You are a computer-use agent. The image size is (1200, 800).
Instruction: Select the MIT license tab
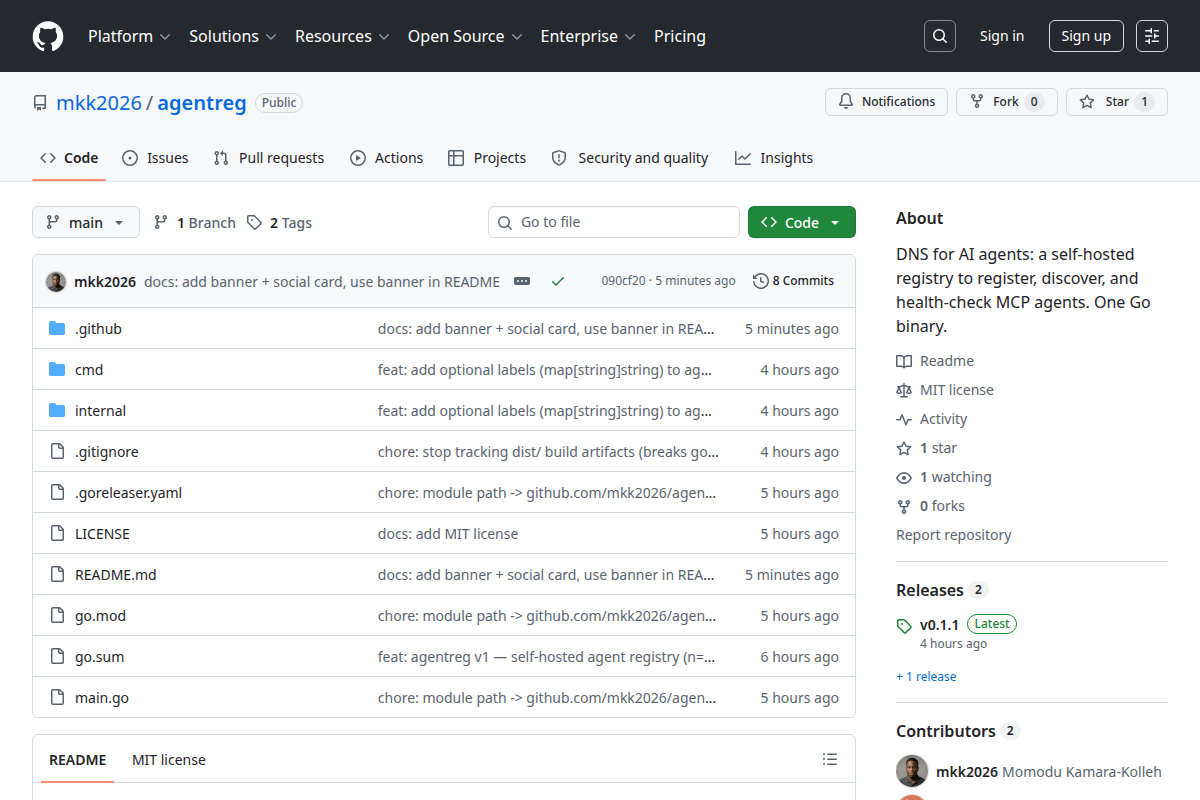tap(169, 760)
